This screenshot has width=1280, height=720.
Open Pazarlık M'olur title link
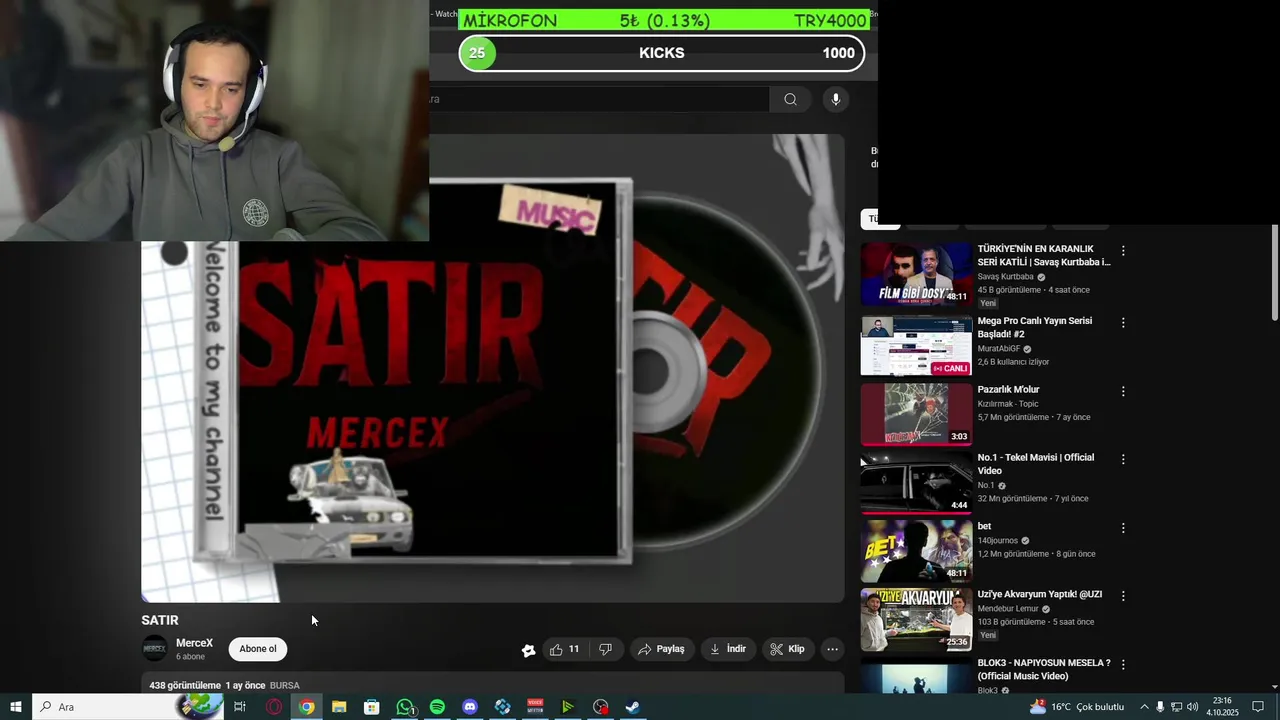(x=1009, y=389)
